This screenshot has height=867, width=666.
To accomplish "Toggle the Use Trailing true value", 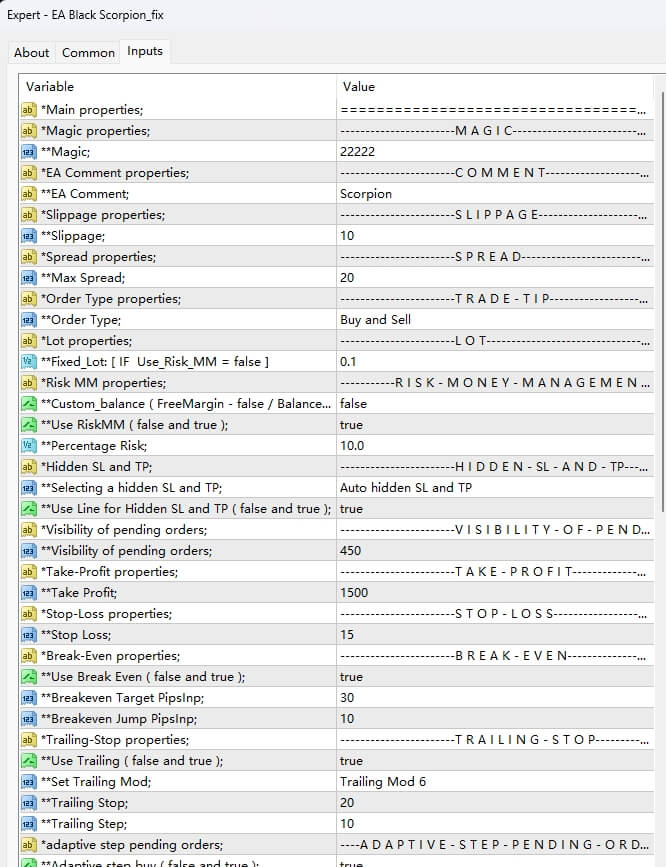I will click(x=352, y=761).
